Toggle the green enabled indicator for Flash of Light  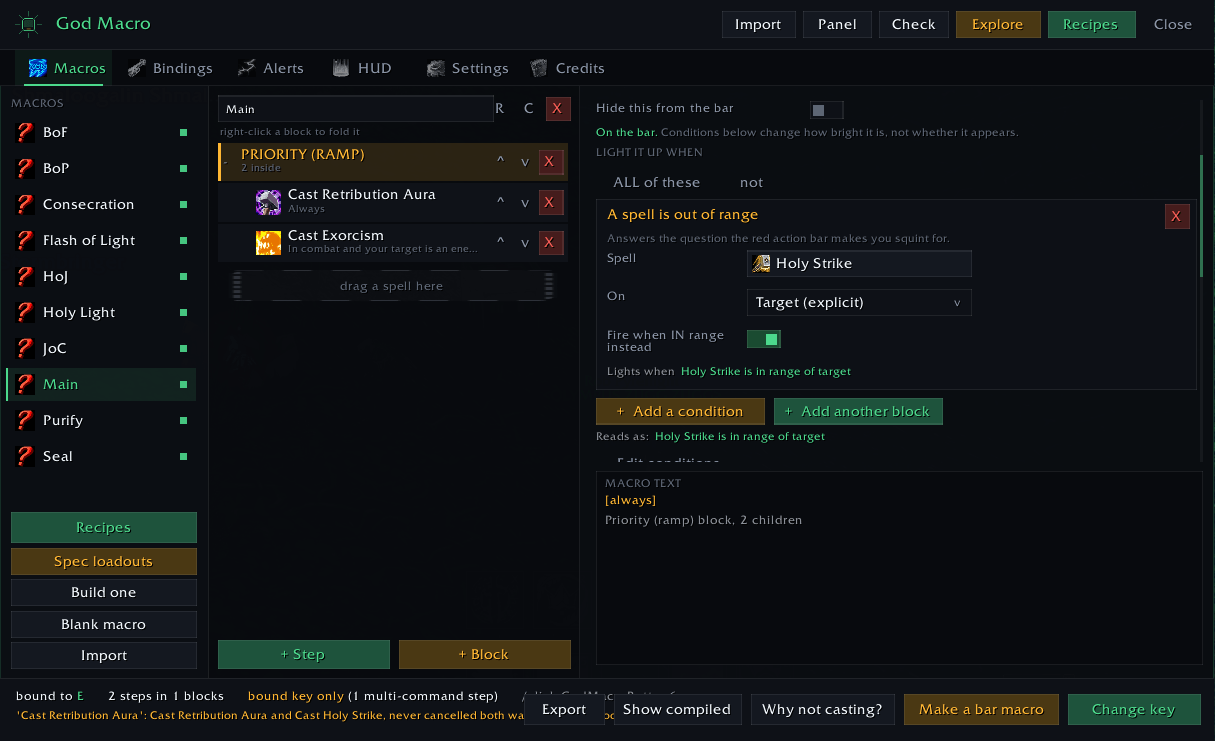pos(183,240)
